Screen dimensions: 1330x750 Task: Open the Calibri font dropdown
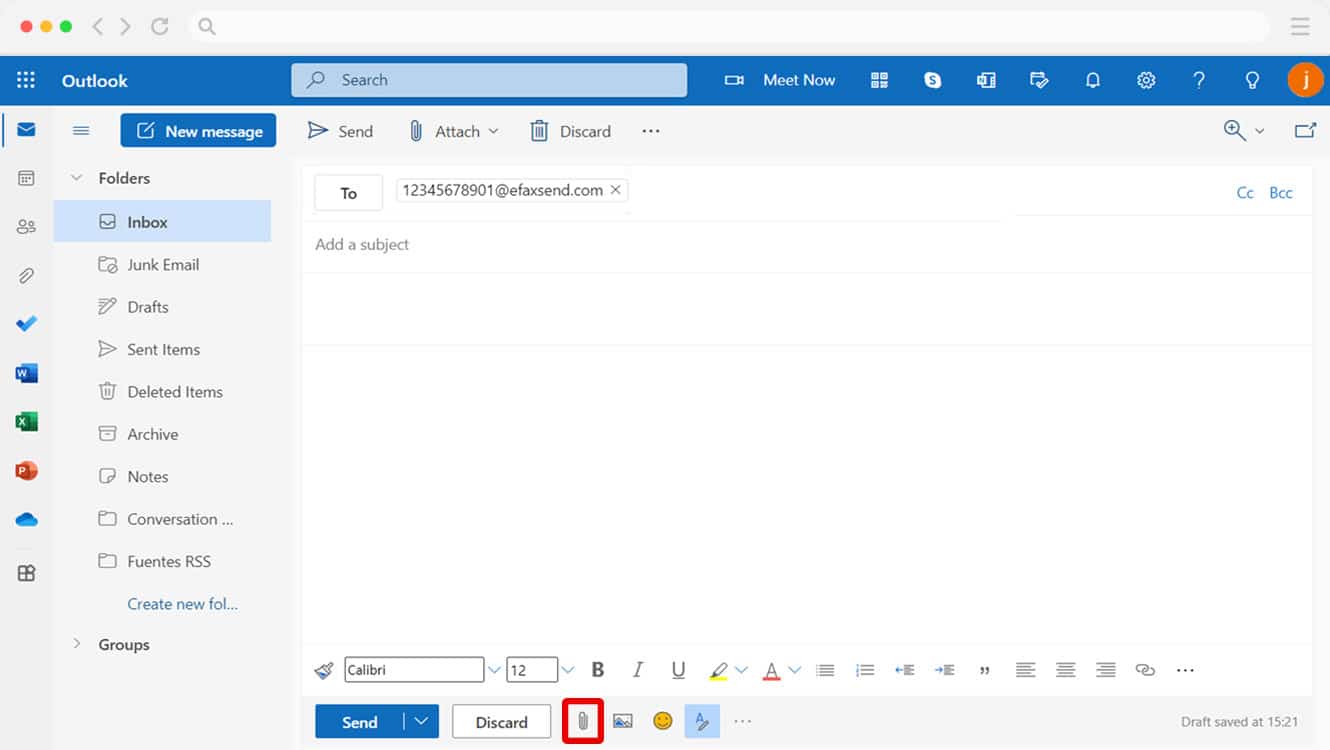coord(494,669)
